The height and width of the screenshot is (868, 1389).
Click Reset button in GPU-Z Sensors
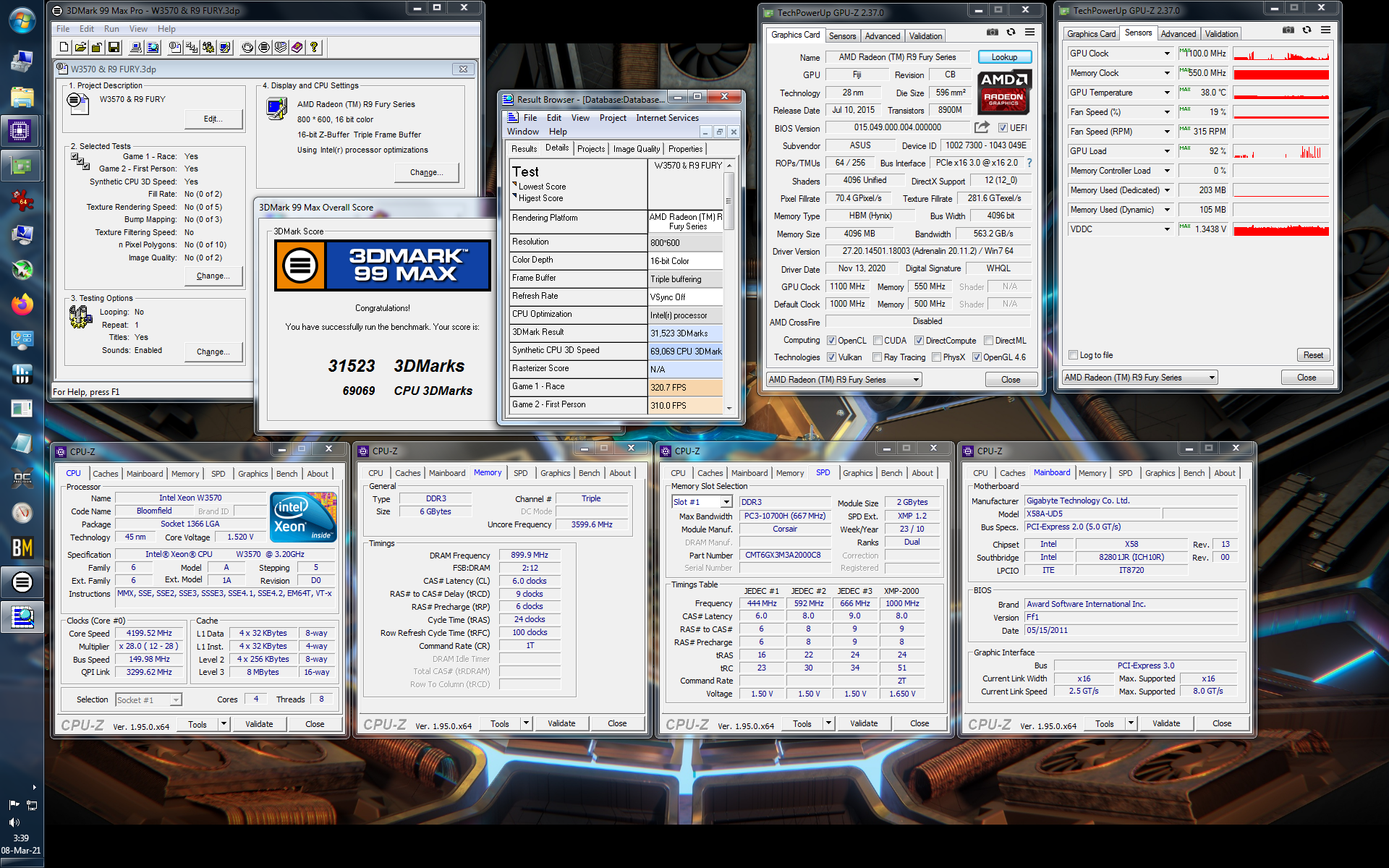(x=1313, y=355)
